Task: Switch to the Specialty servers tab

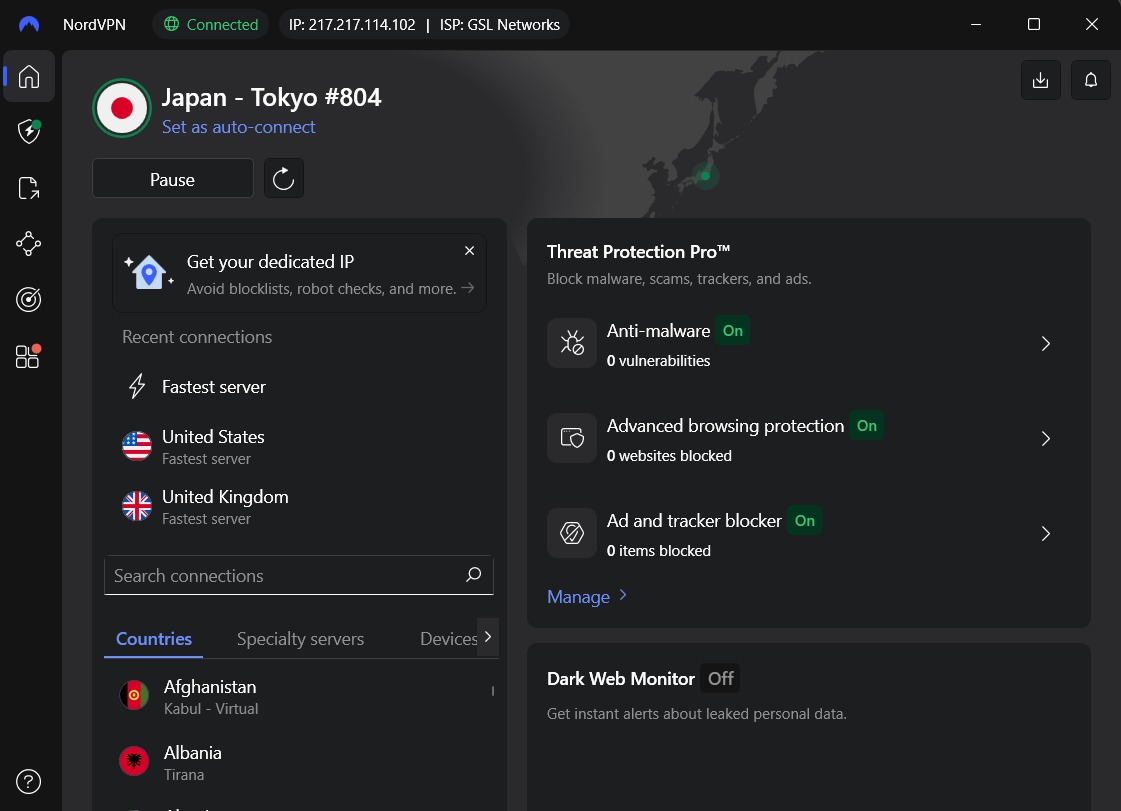Action: (x=300, y=639)
